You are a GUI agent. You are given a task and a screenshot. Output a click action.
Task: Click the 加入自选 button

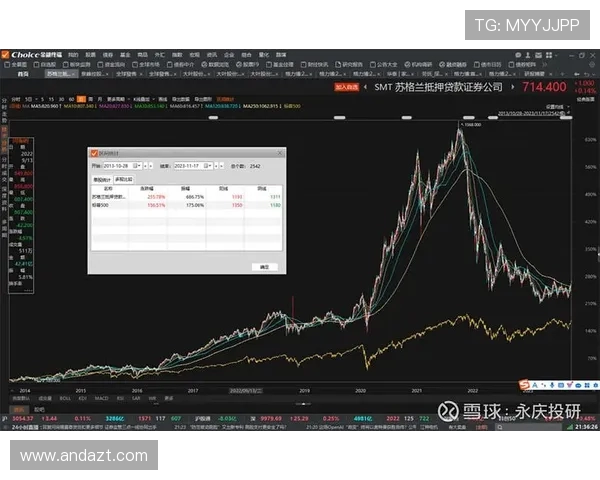pos(347,88)
